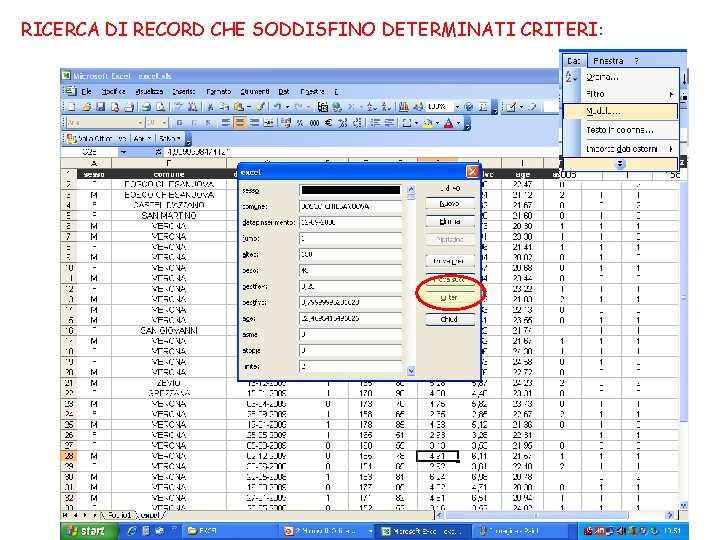The image size is (720, 540).
Task: Open the Strumenti menu
Action: point(255,91)
